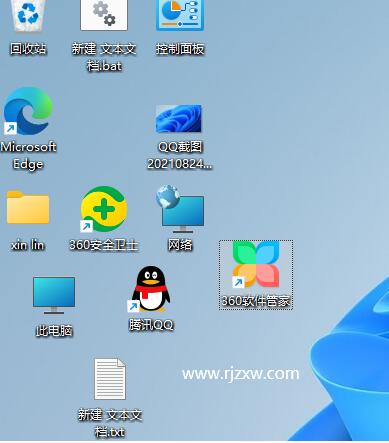Select the Recycle Bin (回收站) icon

pos(28,15)
